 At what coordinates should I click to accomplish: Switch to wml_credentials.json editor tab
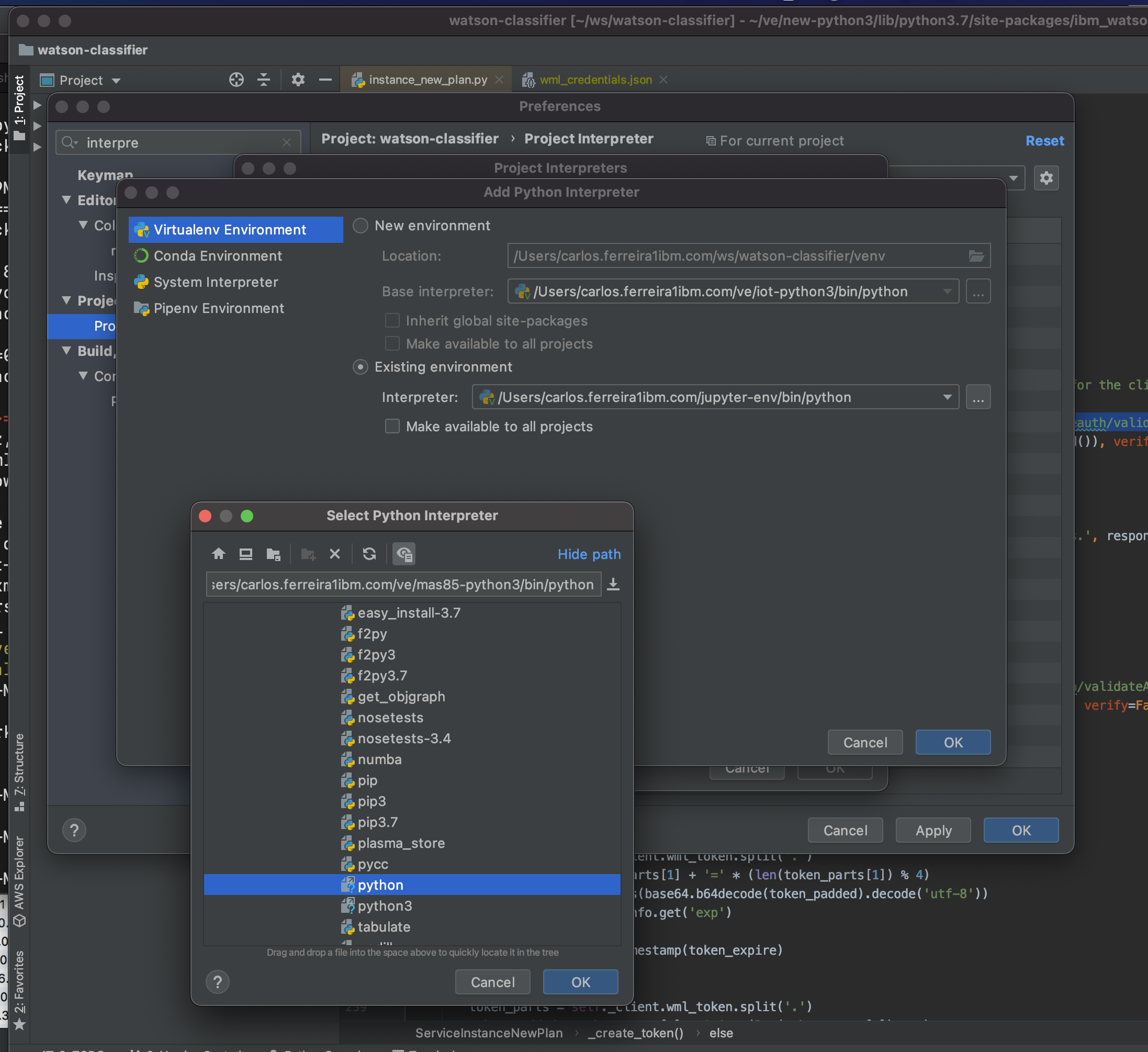[595, 80]
